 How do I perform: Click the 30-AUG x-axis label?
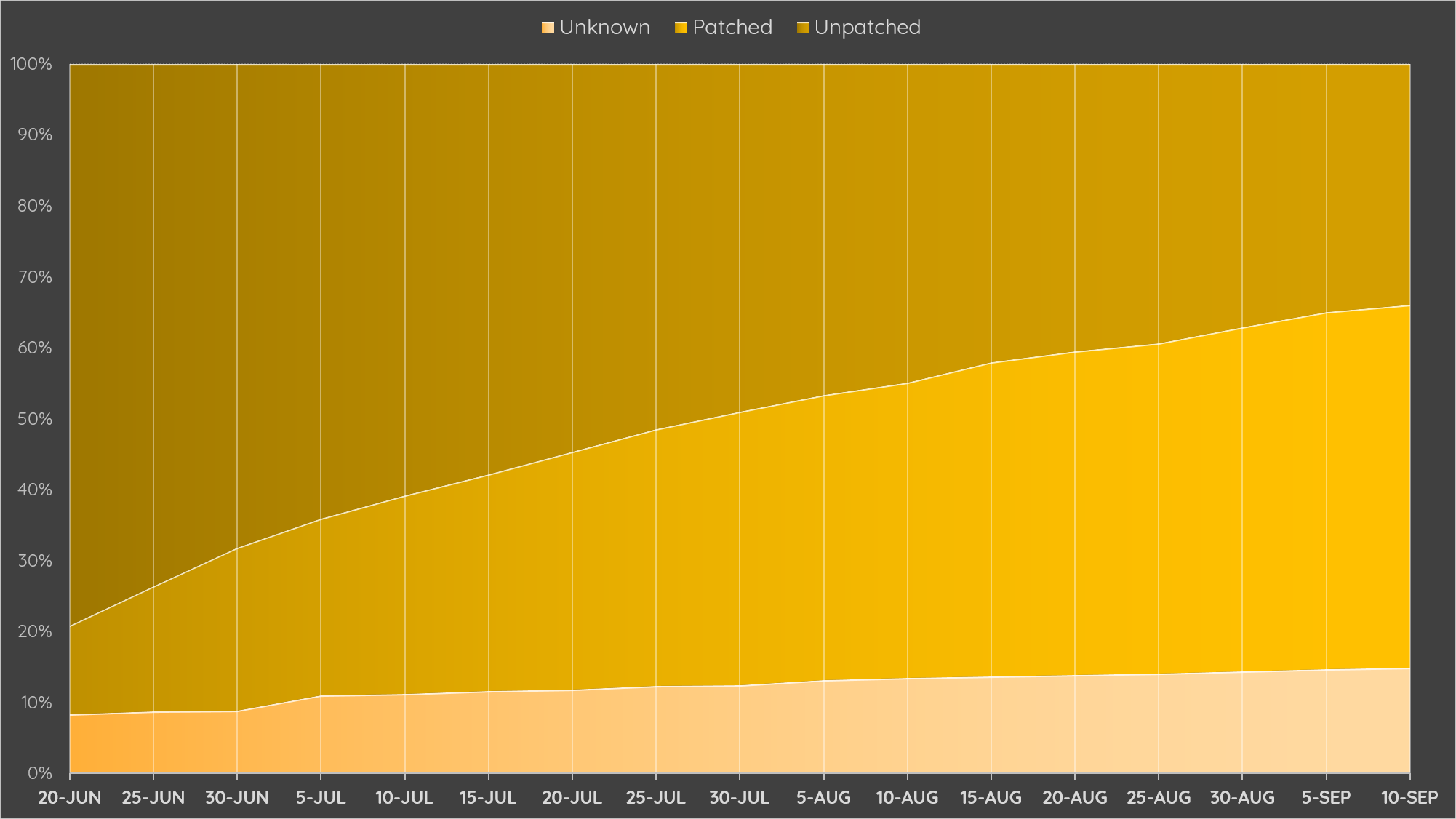[x=1242, y=797]
